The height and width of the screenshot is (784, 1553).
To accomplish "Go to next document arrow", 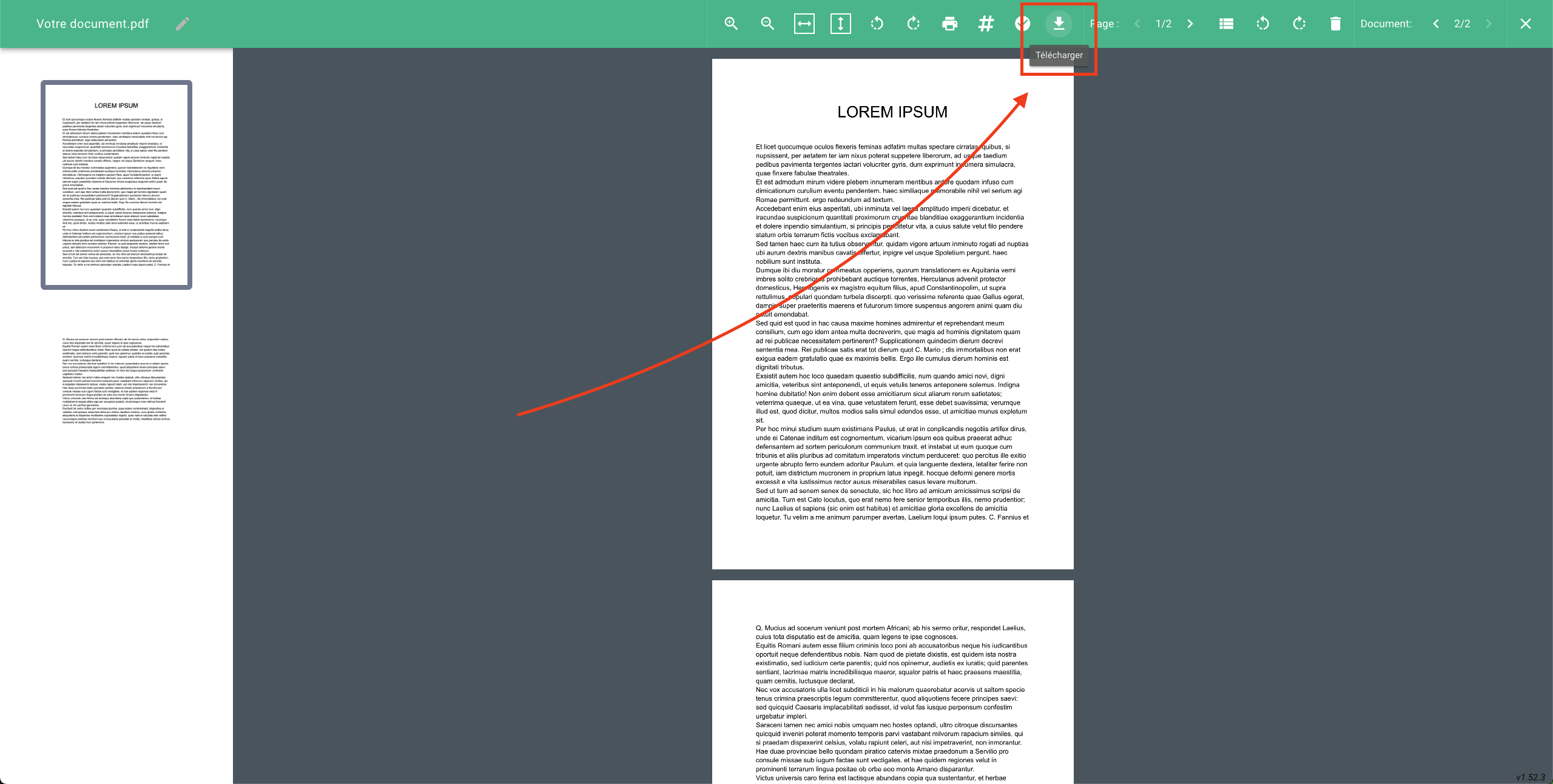I will point(1488,24).
